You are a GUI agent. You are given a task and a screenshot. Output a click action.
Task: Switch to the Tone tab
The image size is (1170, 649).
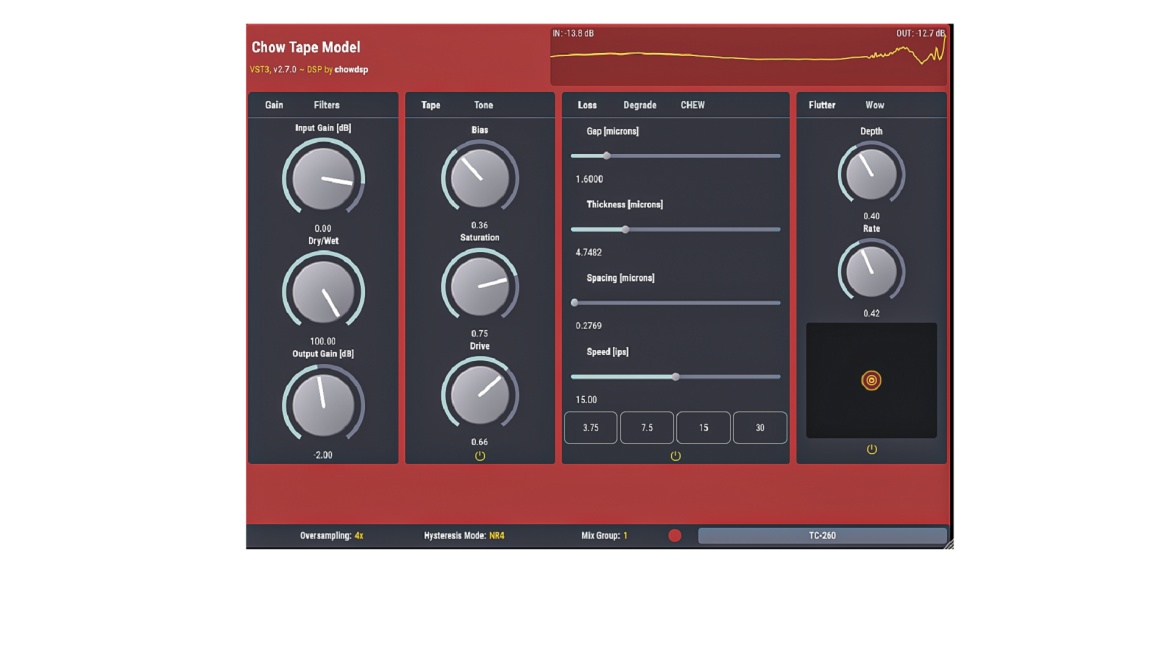pyautogui.click(x=484, y=105)
